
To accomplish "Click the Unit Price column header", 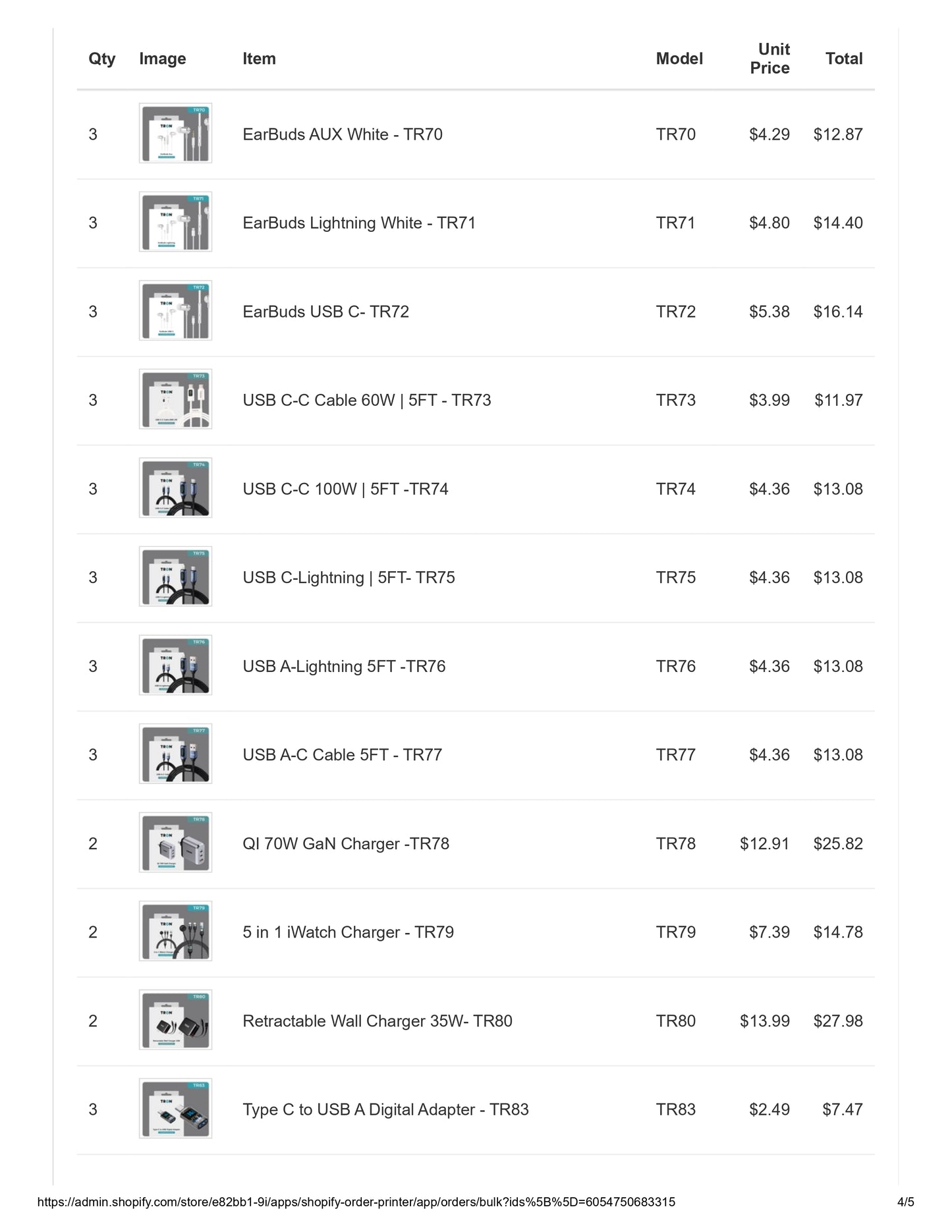I will 770,59.
